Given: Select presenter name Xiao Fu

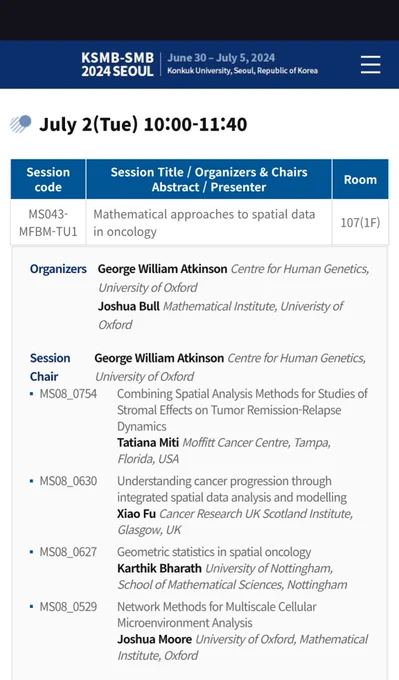Looking at the screenshot, I should point(136,513).
